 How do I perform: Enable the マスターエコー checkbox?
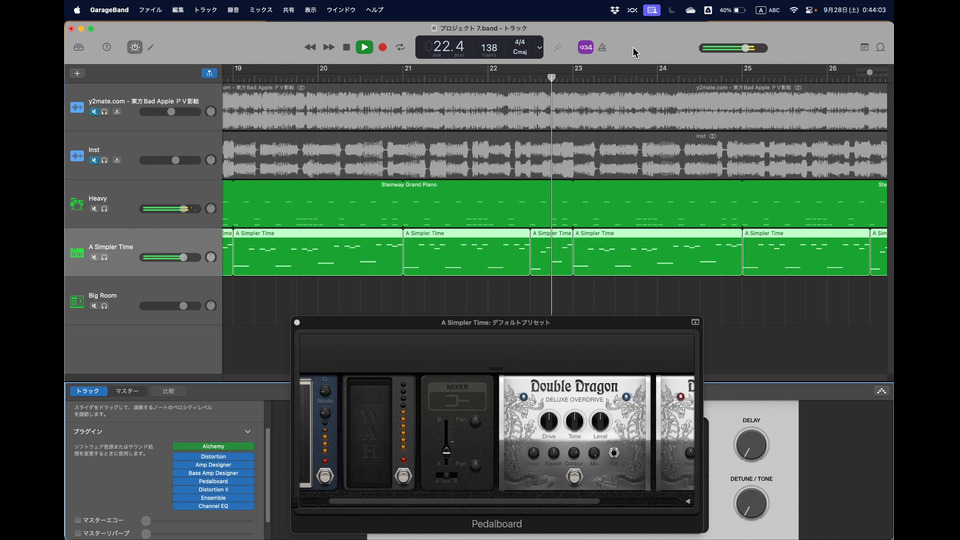(78, 520)
